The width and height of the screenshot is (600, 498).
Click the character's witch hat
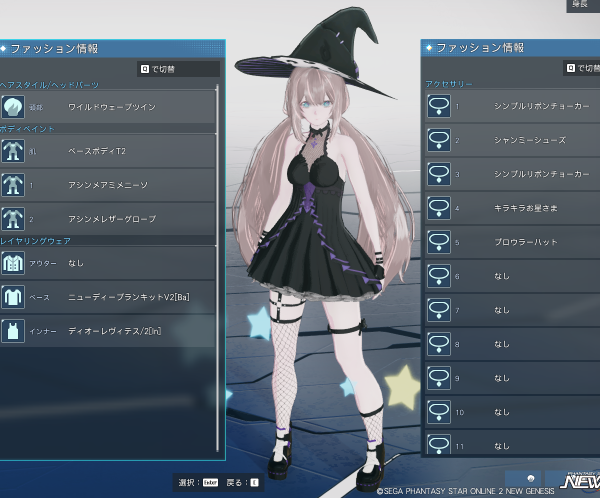[x=318, y=54]
